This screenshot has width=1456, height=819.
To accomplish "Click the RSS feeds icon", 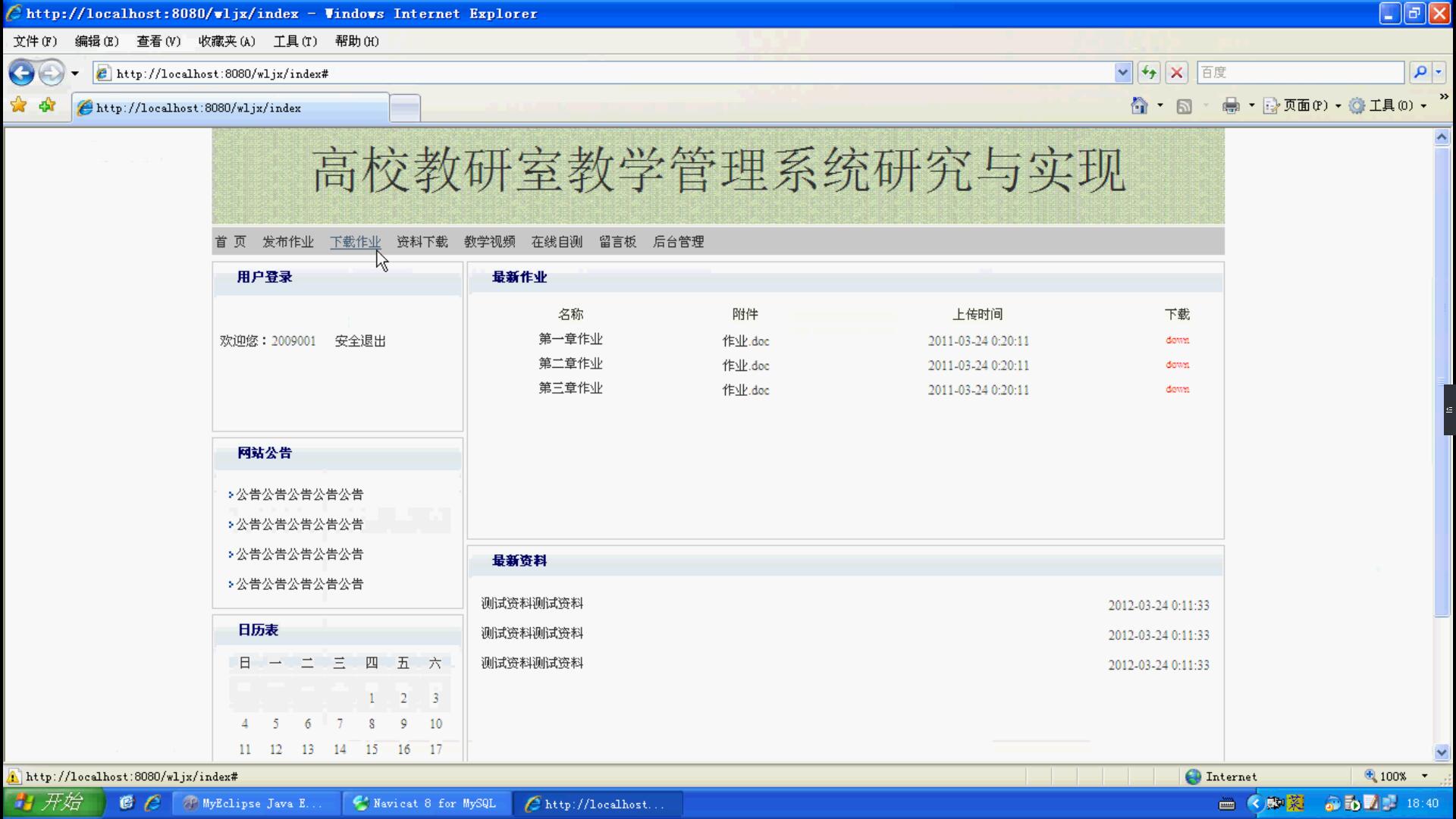I will (x=1184, y=106).
